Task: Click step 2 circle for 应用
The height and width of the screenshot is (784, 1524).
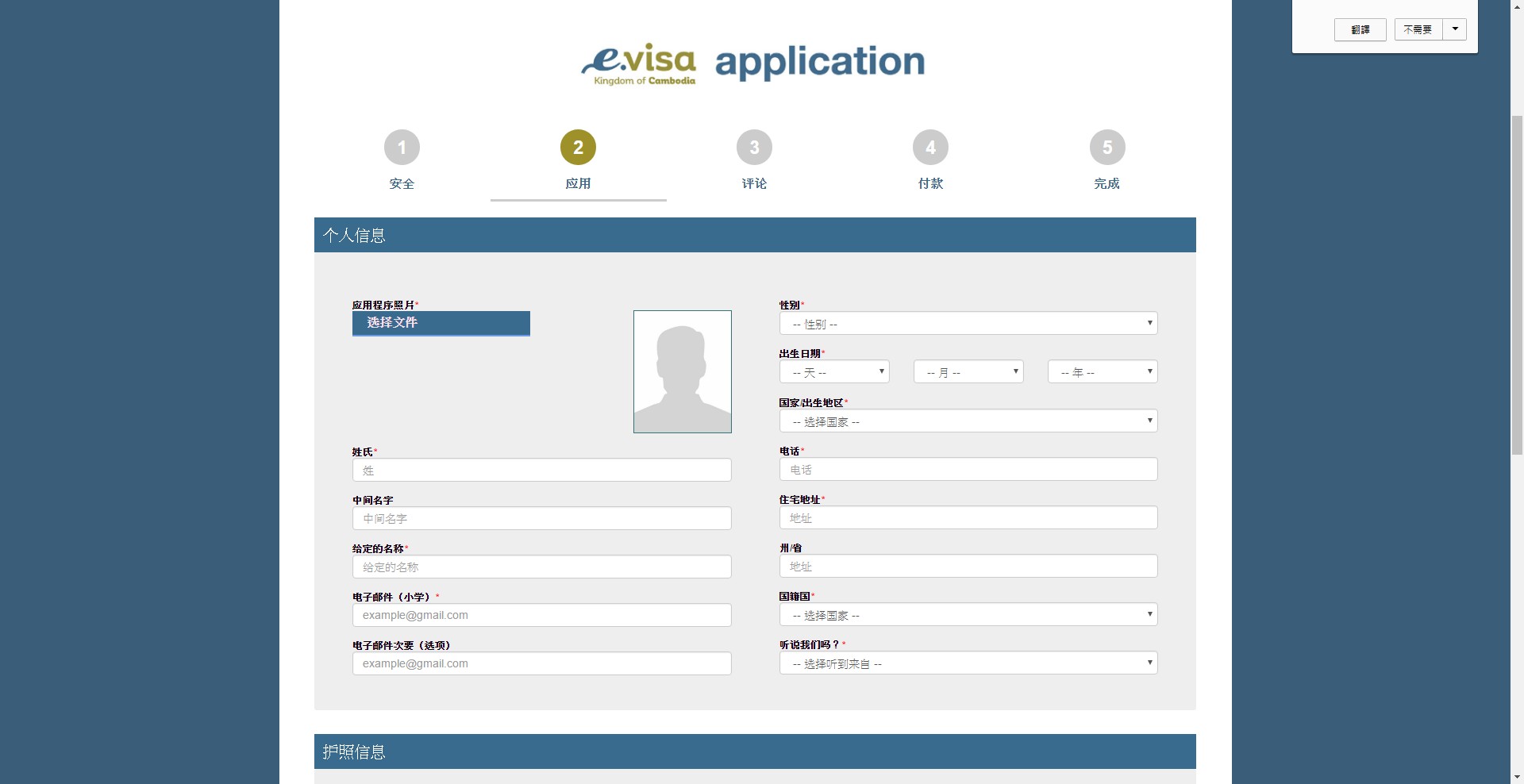Action: pos(578,148)
